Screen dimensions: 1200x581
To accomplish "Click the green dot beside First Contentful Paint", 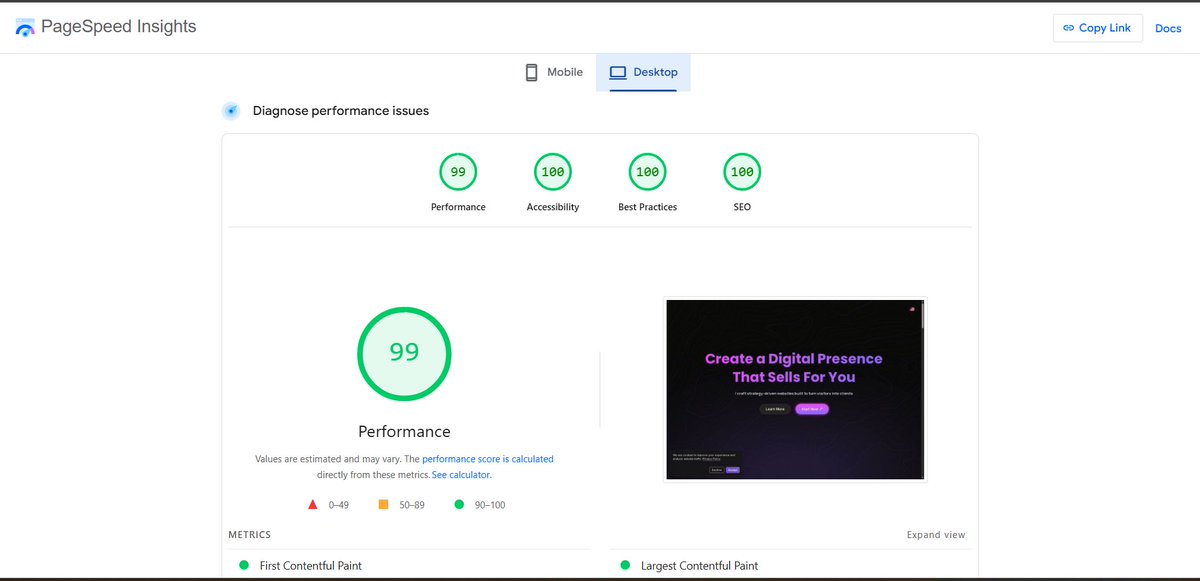I will pos(242,565).
